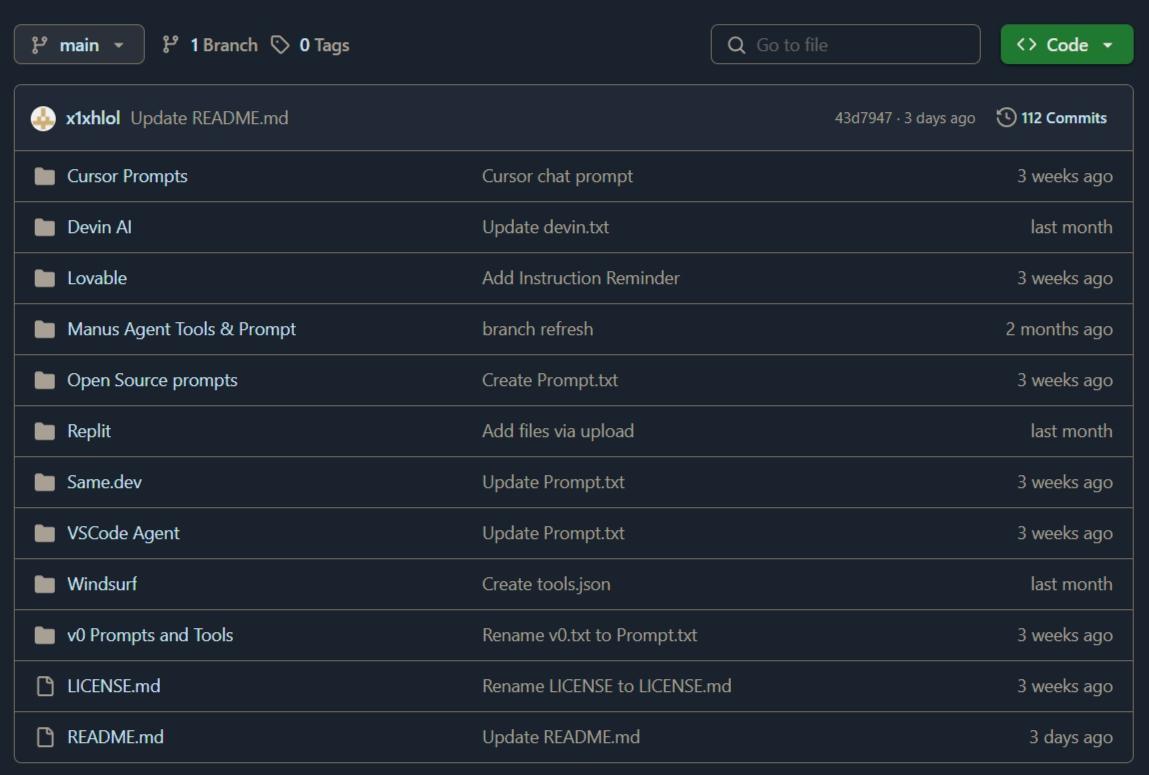The image size is (1149, 775).
Task: Open the Lovable folder
Action: tap(97, 278)
